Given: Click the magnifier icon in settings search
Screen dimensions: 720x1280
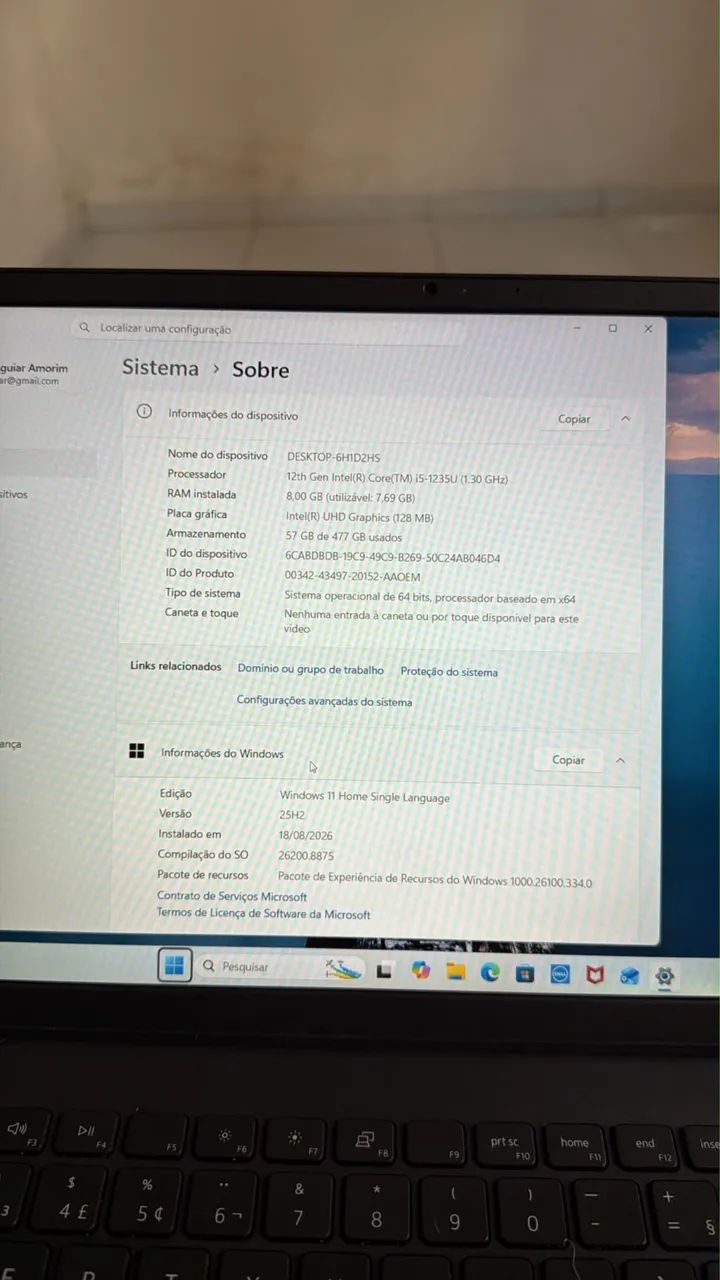Looking at the screenshot, I should 85,327.
